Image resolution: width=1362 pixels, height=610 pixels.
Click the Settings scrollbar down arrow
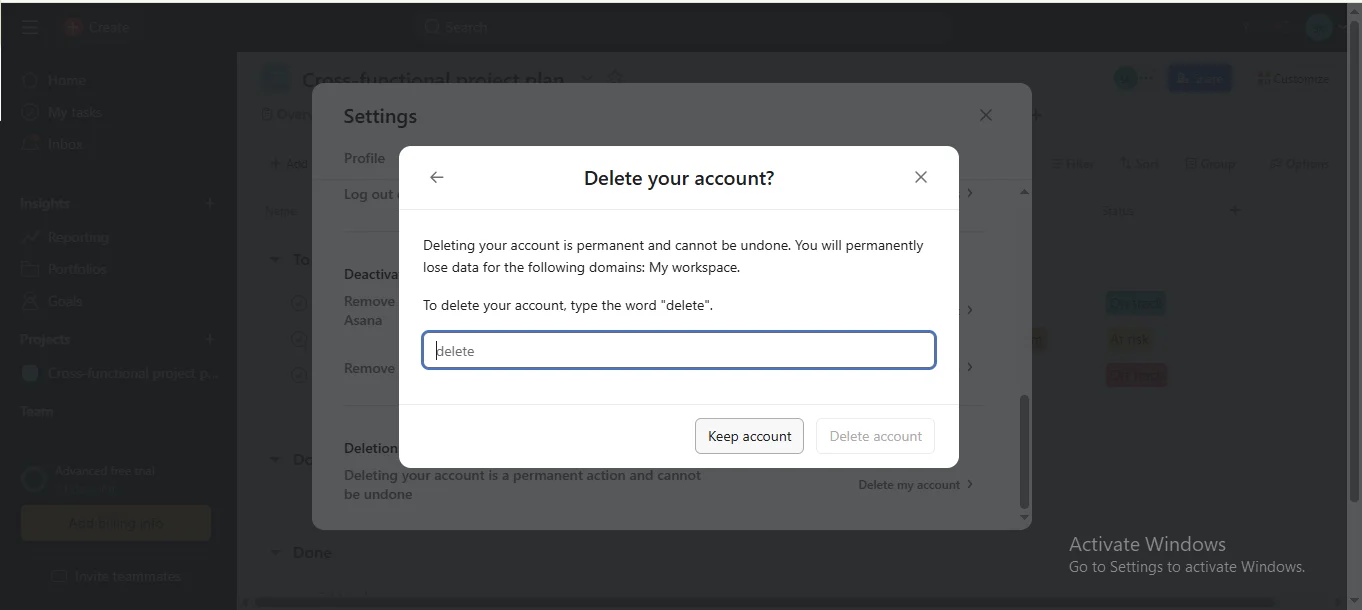click(x=1024, y=518)
